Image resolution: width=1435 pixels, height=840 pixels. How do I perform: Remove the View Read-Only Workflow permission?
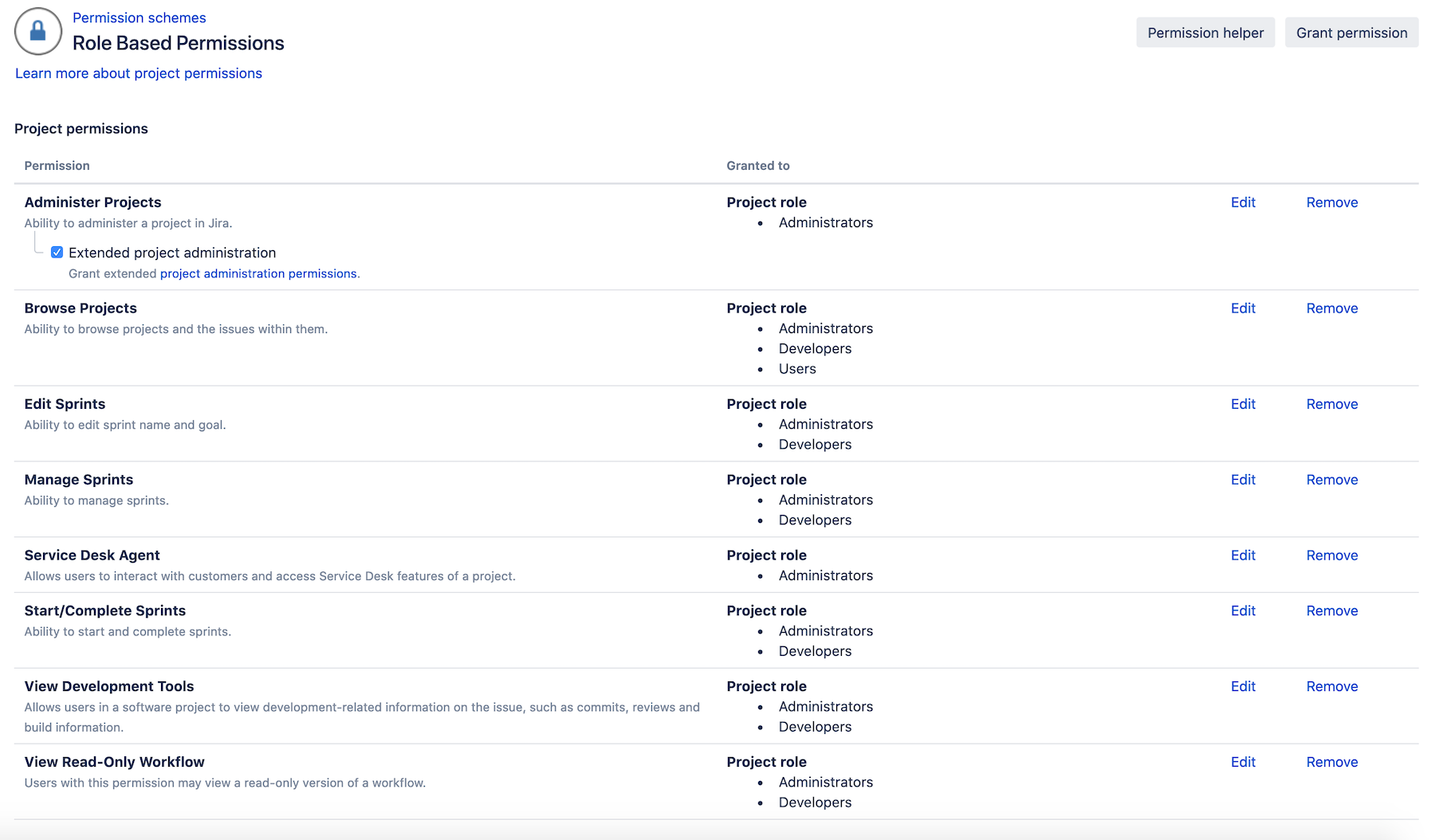(1331, 762)
